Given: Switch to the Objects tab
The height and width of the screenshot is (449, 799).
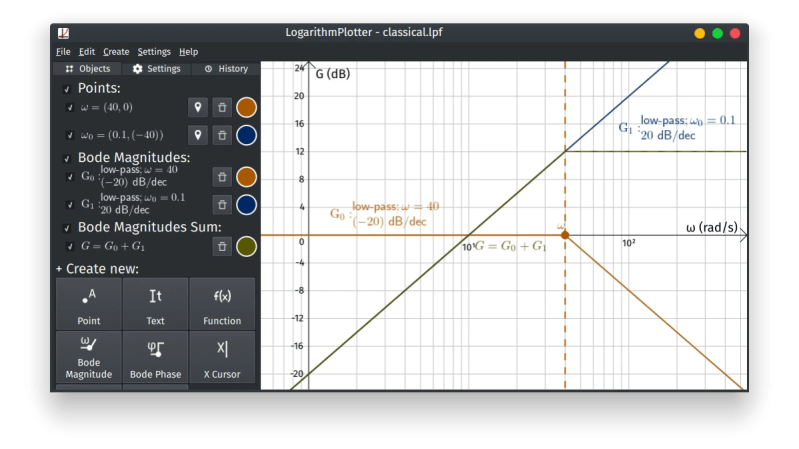Looking at the screenshot, I should [88, 69].
